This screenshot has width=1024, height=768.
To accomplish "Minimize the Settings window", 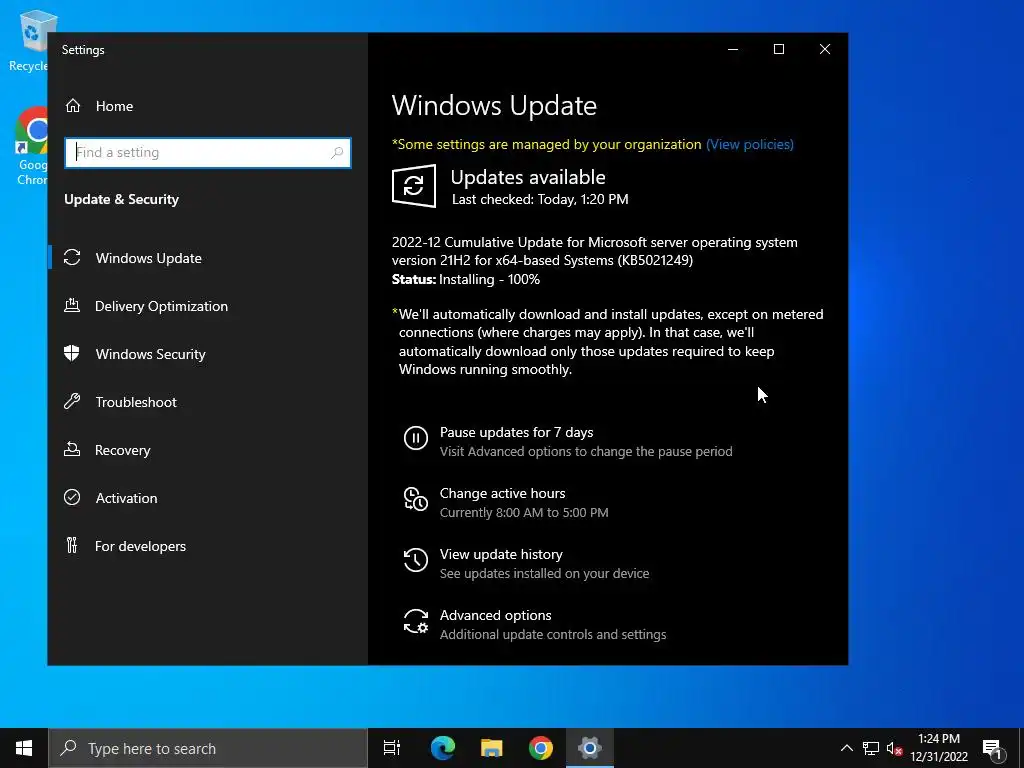I will (733, 50).
